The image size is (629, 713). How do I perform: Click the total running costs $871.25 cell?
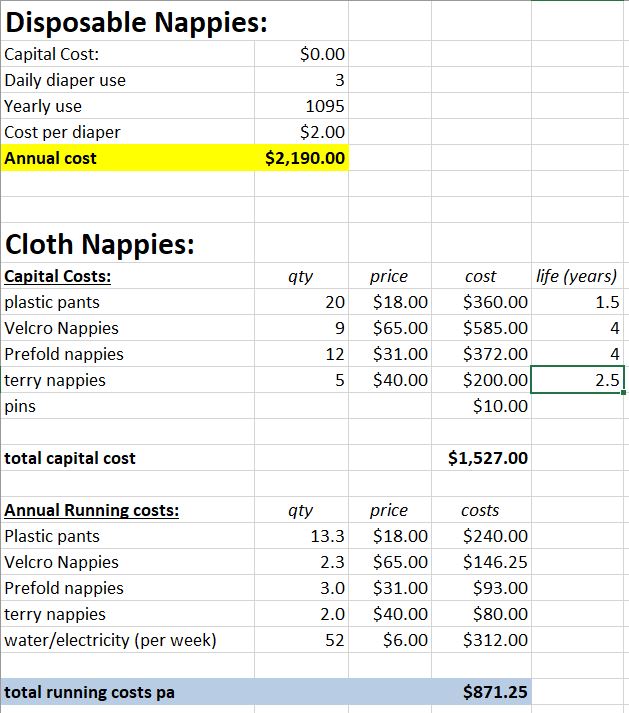click(x=495, y=692)
